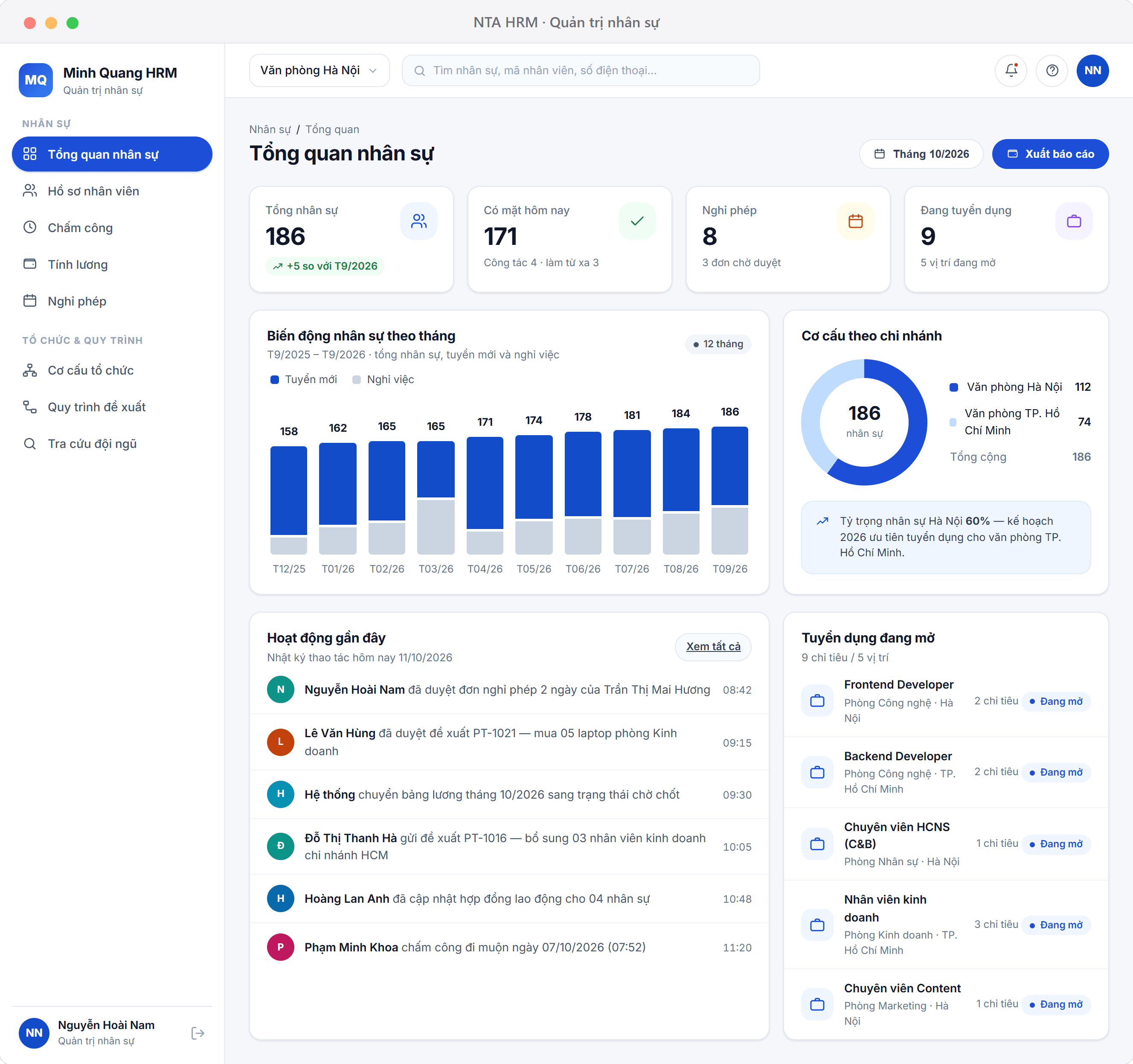Click the trend arrow icon in Tỷ trọng note
Viewport: 1133px width, 1064px height.
(x=822, y=521)
